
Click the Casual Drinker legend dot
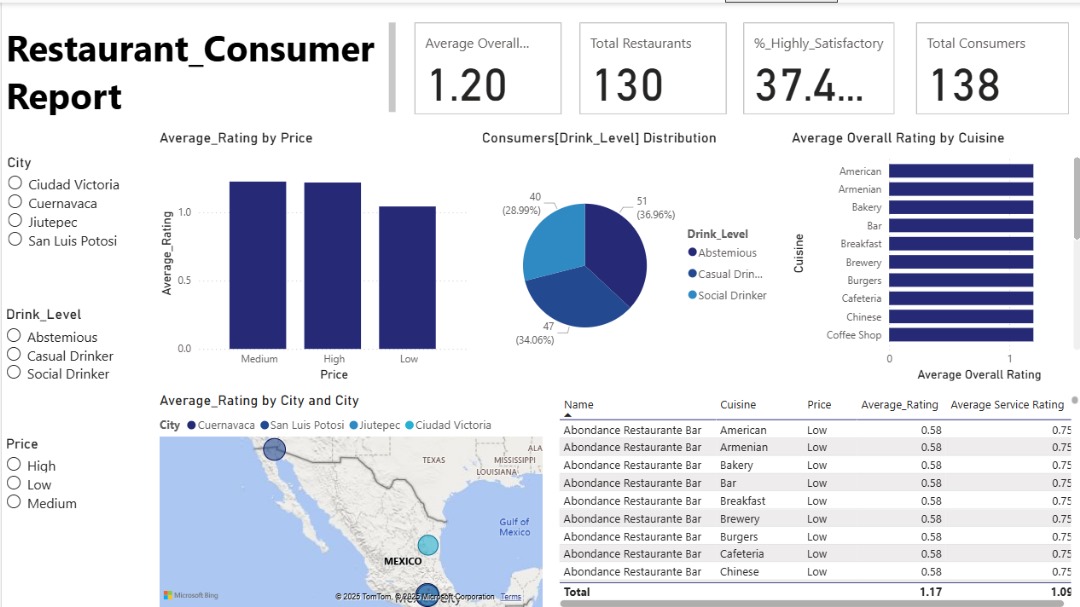pyautogui.click(x=690, y=274)
